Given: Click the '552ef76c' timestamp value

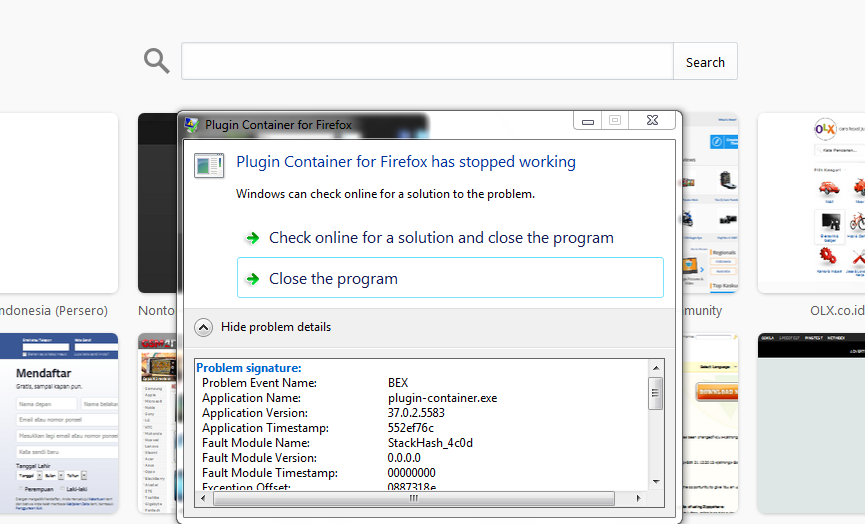Looking at the screenshot, I should [410, 427].
